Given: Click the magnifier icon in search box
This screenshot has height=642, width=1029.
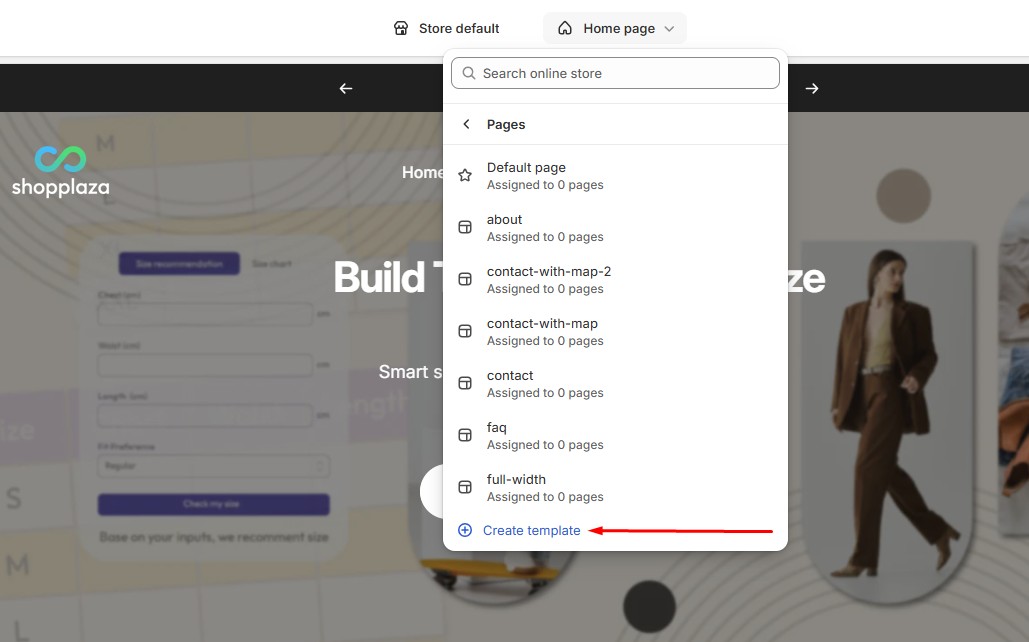Looking at the screenshot, I should click(x=469, y=73).
